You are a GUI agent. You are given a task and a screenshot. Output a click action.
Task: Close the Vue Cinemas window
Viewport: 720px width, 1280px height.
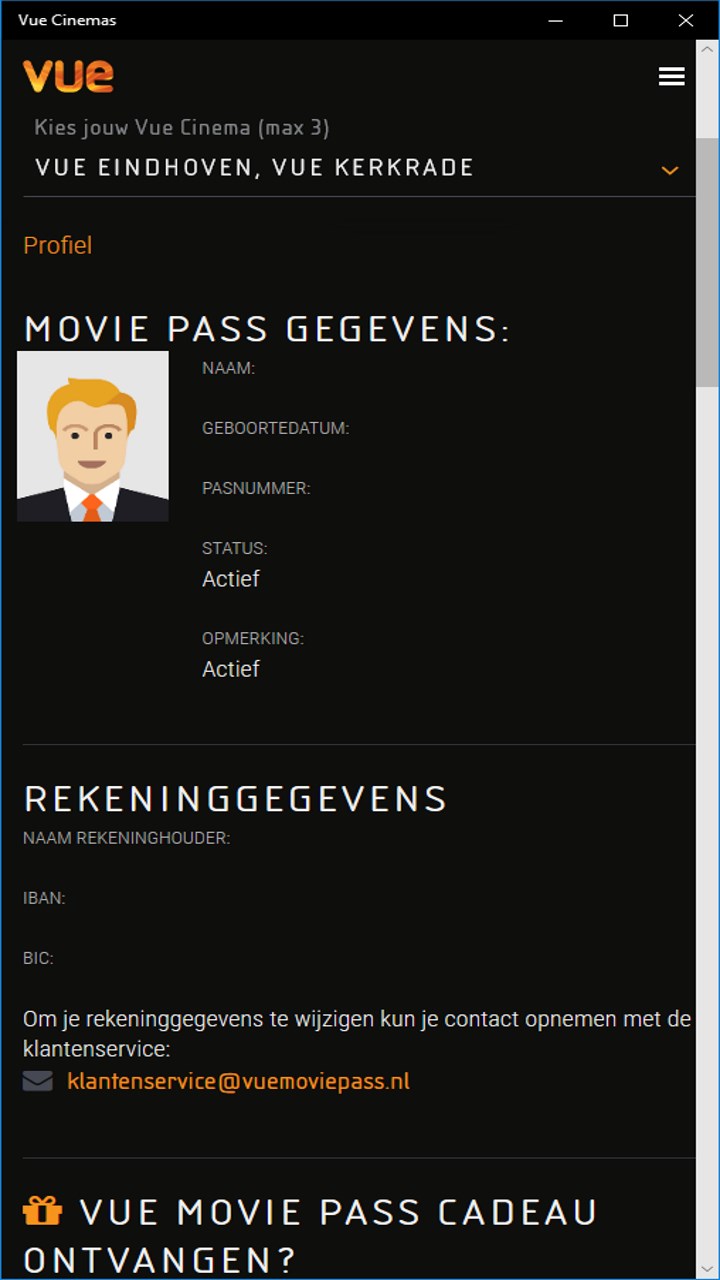685,20
